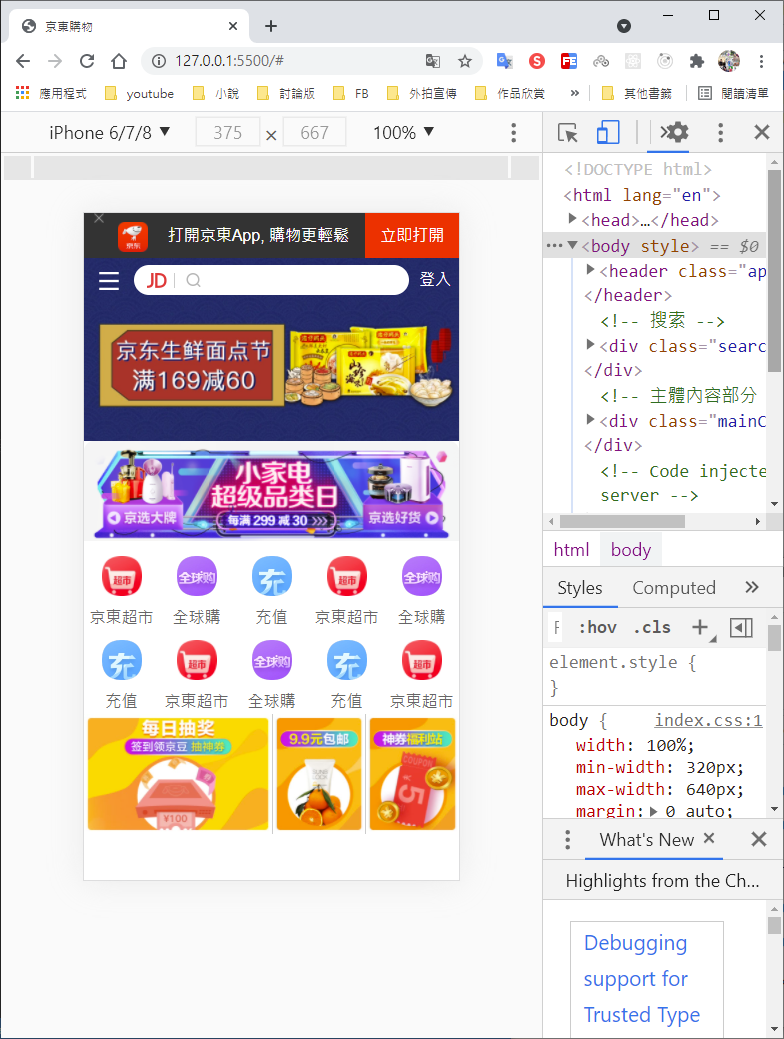
Task: Close the JD app banner with X
Action: [99, 219]
